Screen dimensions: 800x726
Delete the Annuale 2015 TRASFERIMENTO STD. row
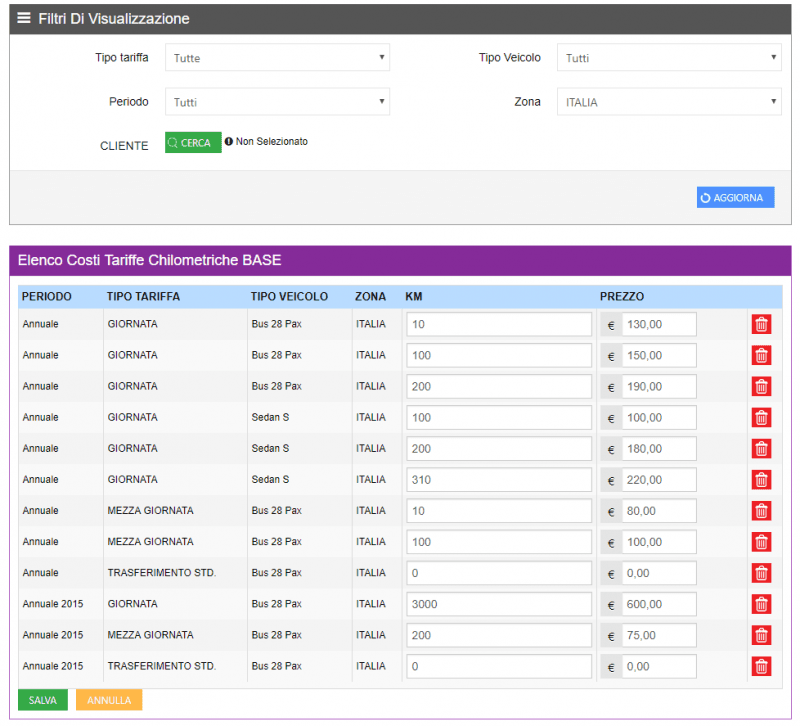761,667
